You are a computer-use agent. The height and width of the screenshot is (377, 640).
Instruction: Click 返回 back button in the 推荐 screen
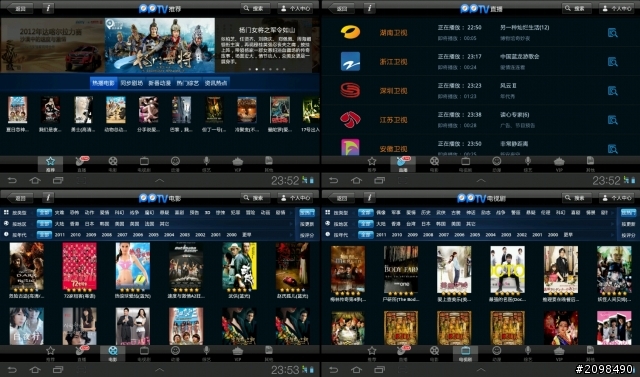[x=20, y=8]
